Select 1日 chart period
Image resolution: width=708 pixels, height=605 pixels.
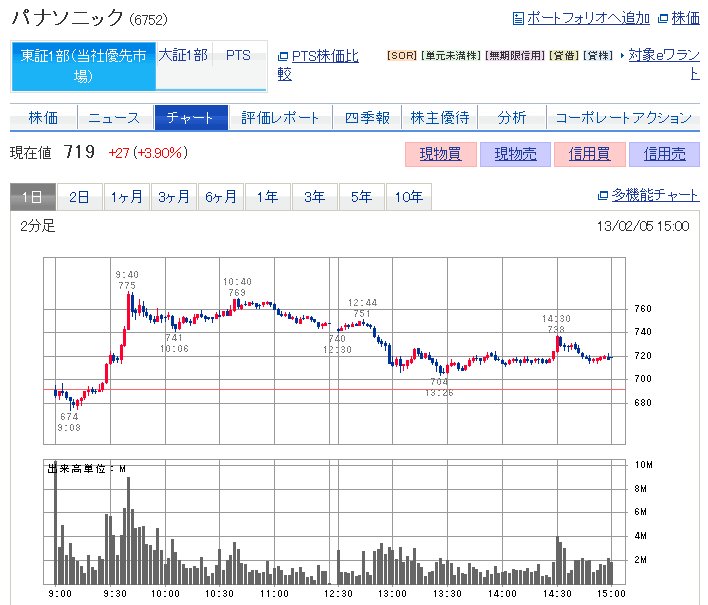point(33,197)
